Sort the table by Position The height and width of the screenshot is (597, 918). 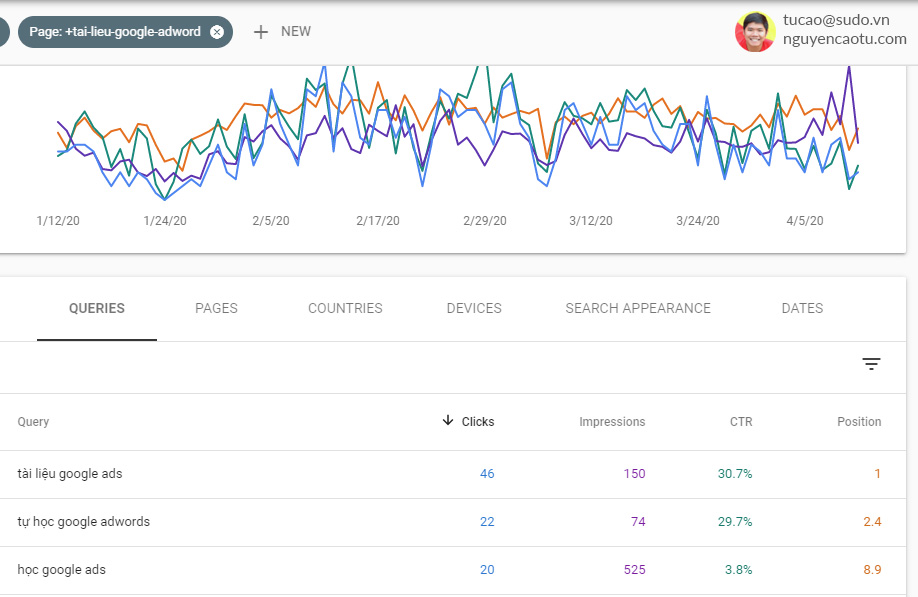tap(858, 421)
